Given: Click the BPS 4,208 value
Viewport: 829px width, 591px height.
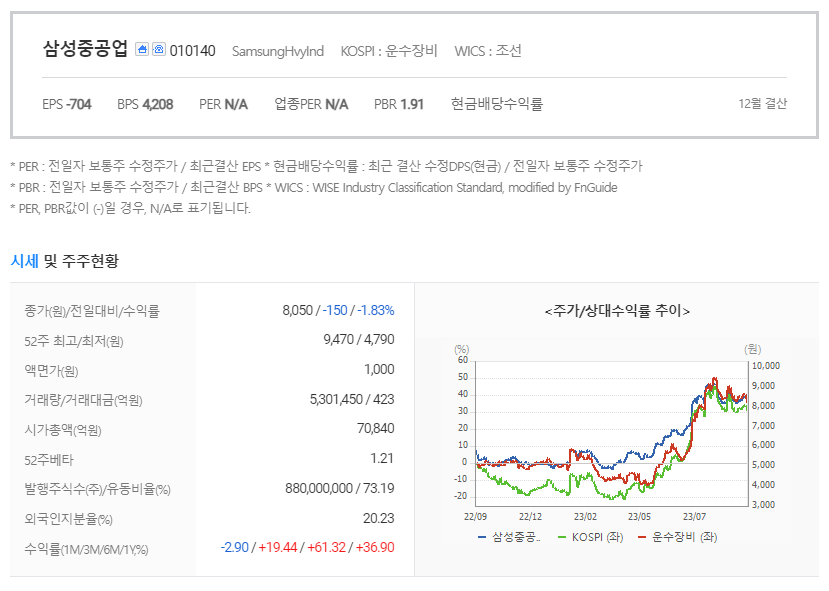Looking at the screenshot, I should point(145,104).
